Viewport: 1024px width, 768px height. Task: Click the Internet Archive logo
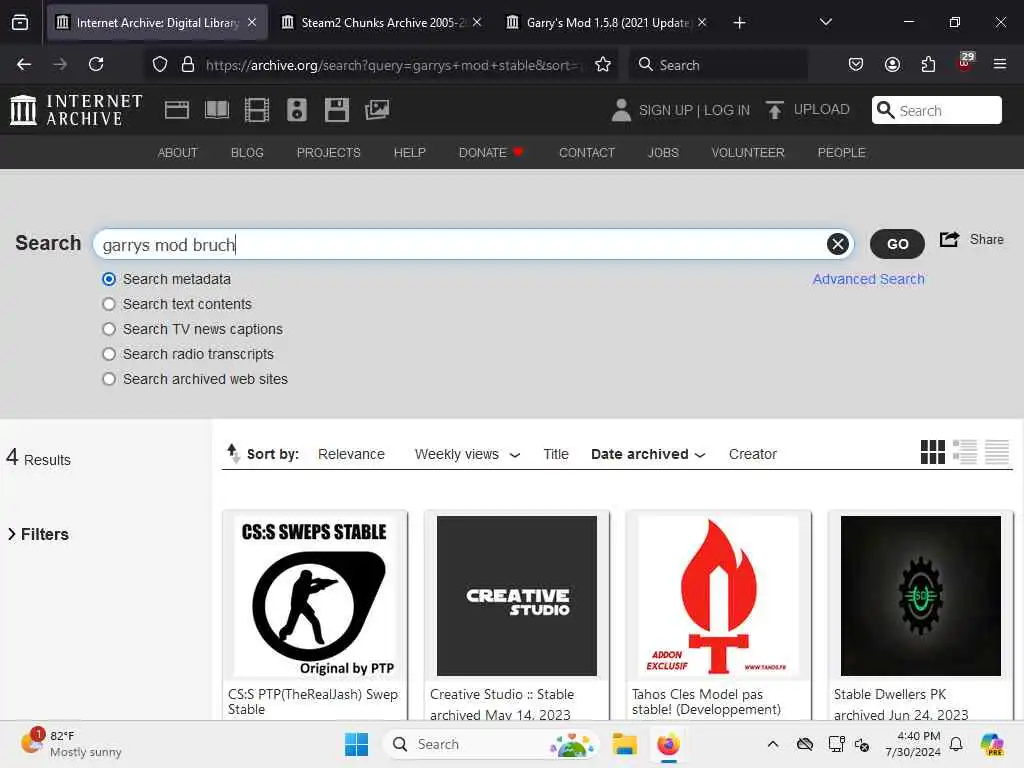[x=76, y=110]
